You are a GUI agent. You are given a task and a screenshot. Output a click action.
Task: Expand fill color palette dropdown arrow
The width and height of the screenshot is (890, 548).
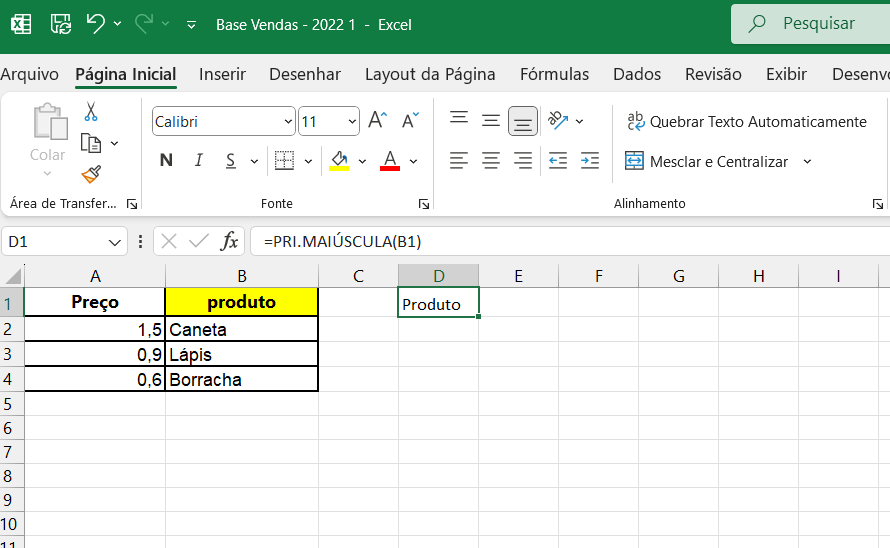pos(362,161)
